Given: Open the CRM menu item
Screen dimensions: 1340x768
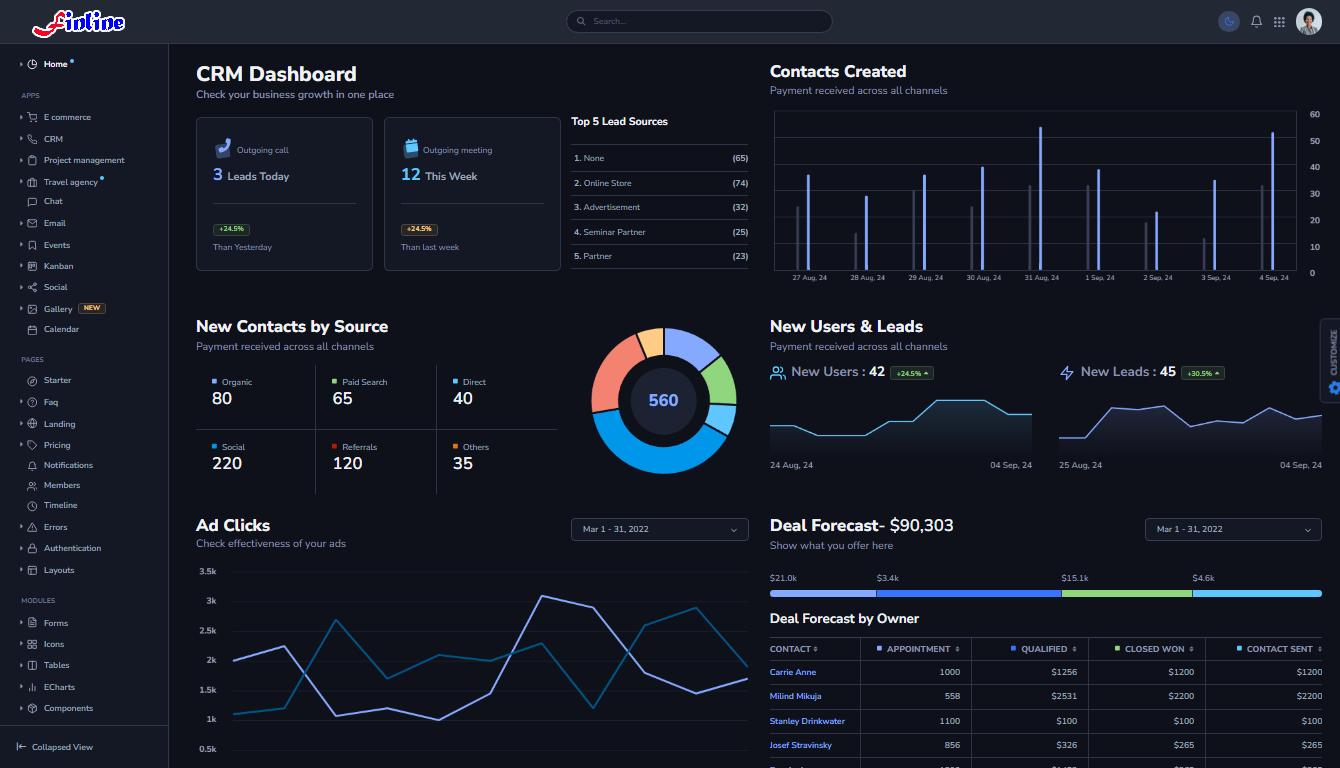Looking at the screenshot, I should coord(53,139).
